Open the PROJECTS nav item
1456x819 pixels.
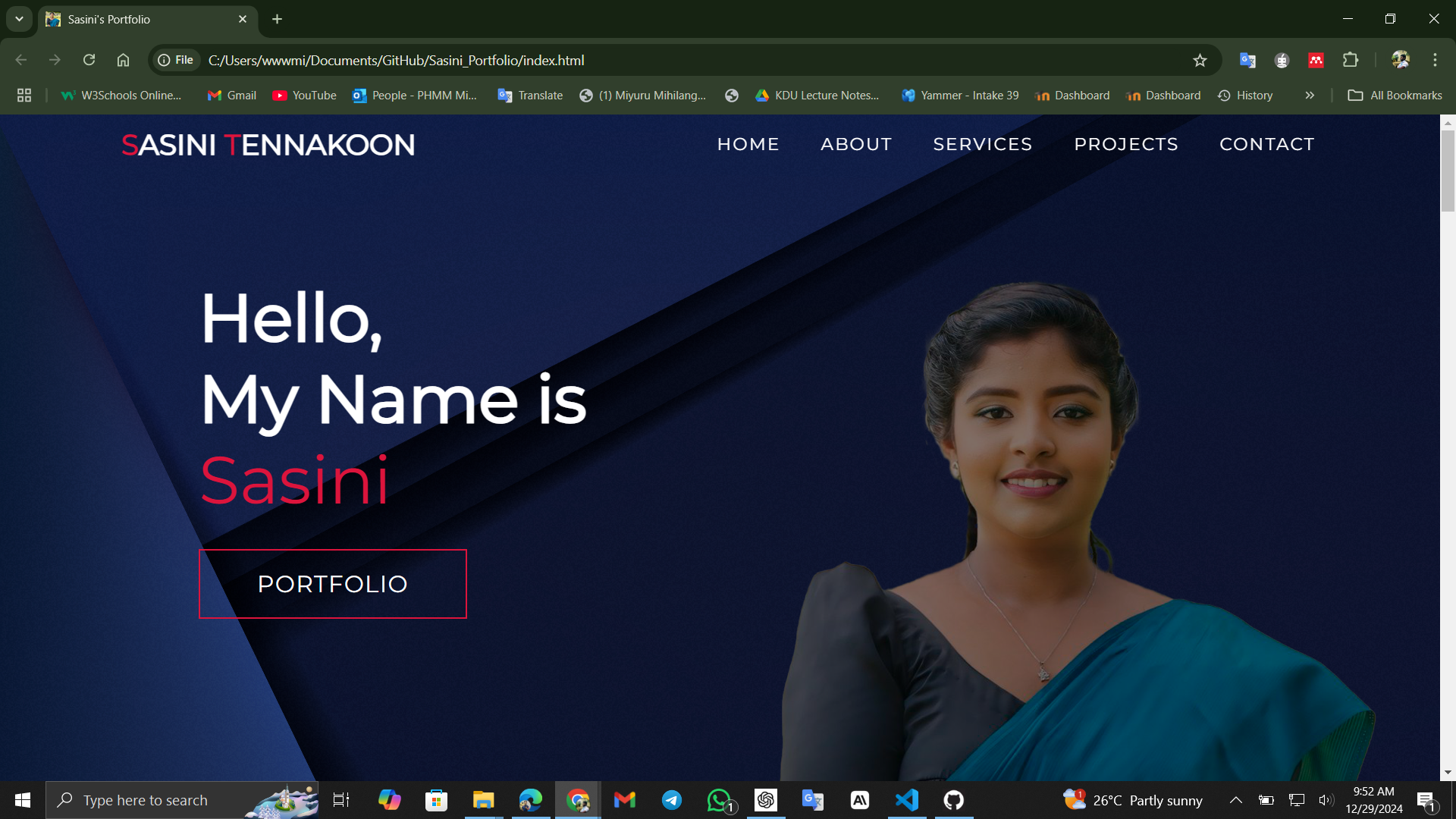tap(1126, 144)
